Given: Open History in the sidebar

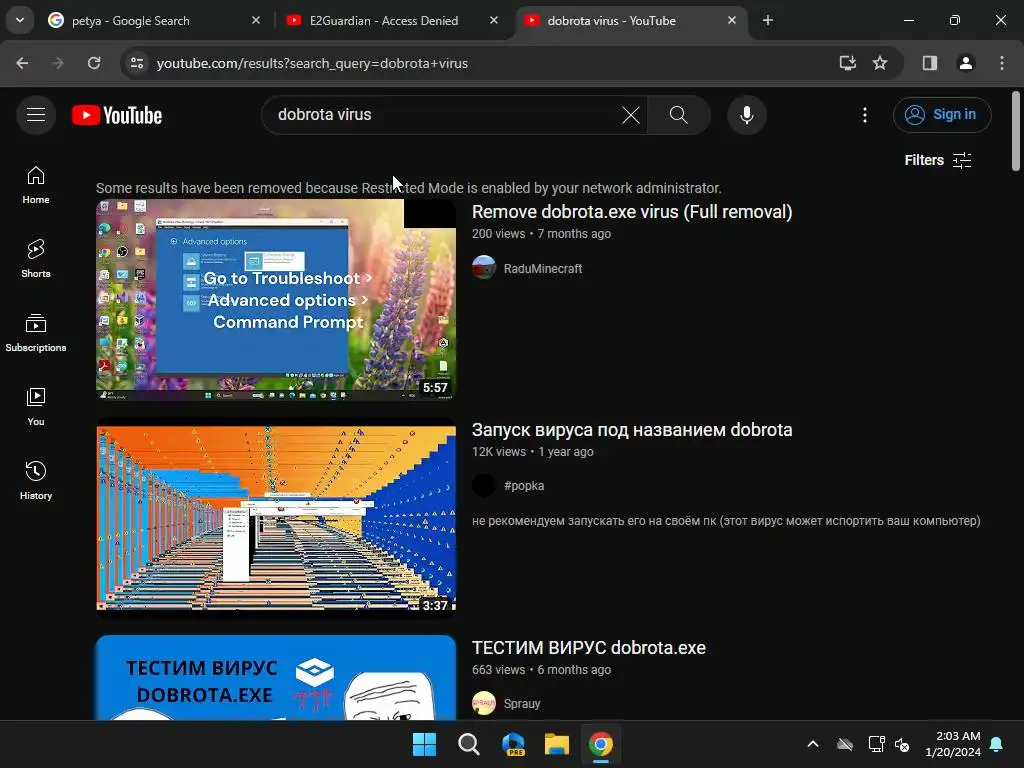Looking at the screenshot, I should tap(36, 480).
